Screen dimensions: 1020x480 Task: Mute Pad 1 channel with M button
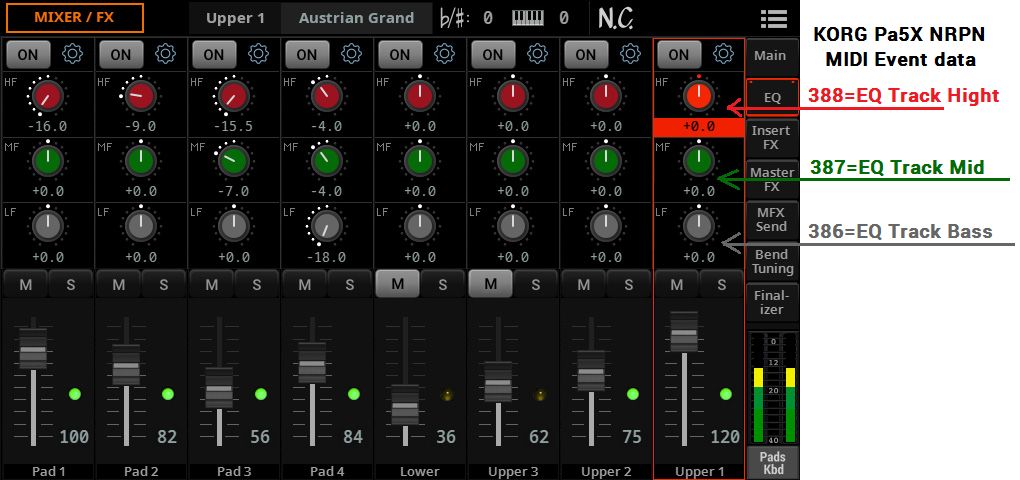click(x=25, y=284)
